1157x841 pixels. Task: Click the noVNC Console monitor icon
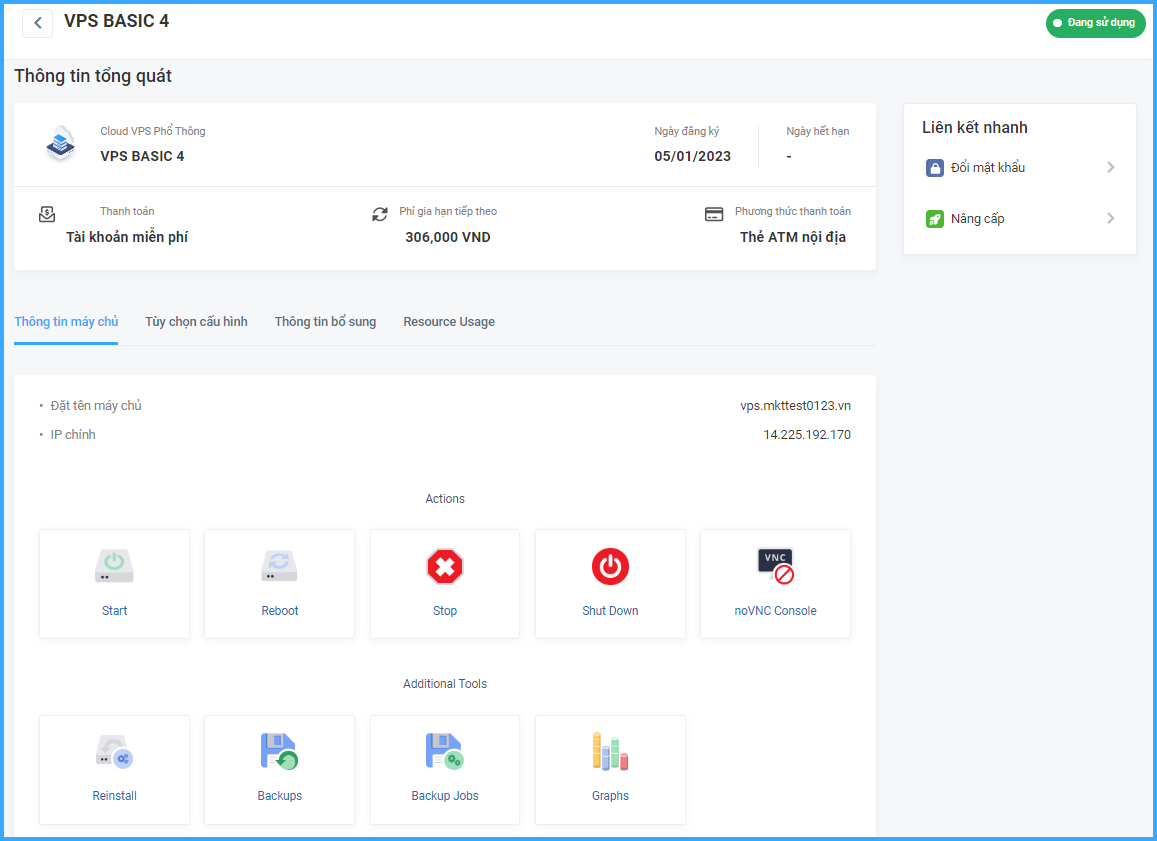pos(776,566)
